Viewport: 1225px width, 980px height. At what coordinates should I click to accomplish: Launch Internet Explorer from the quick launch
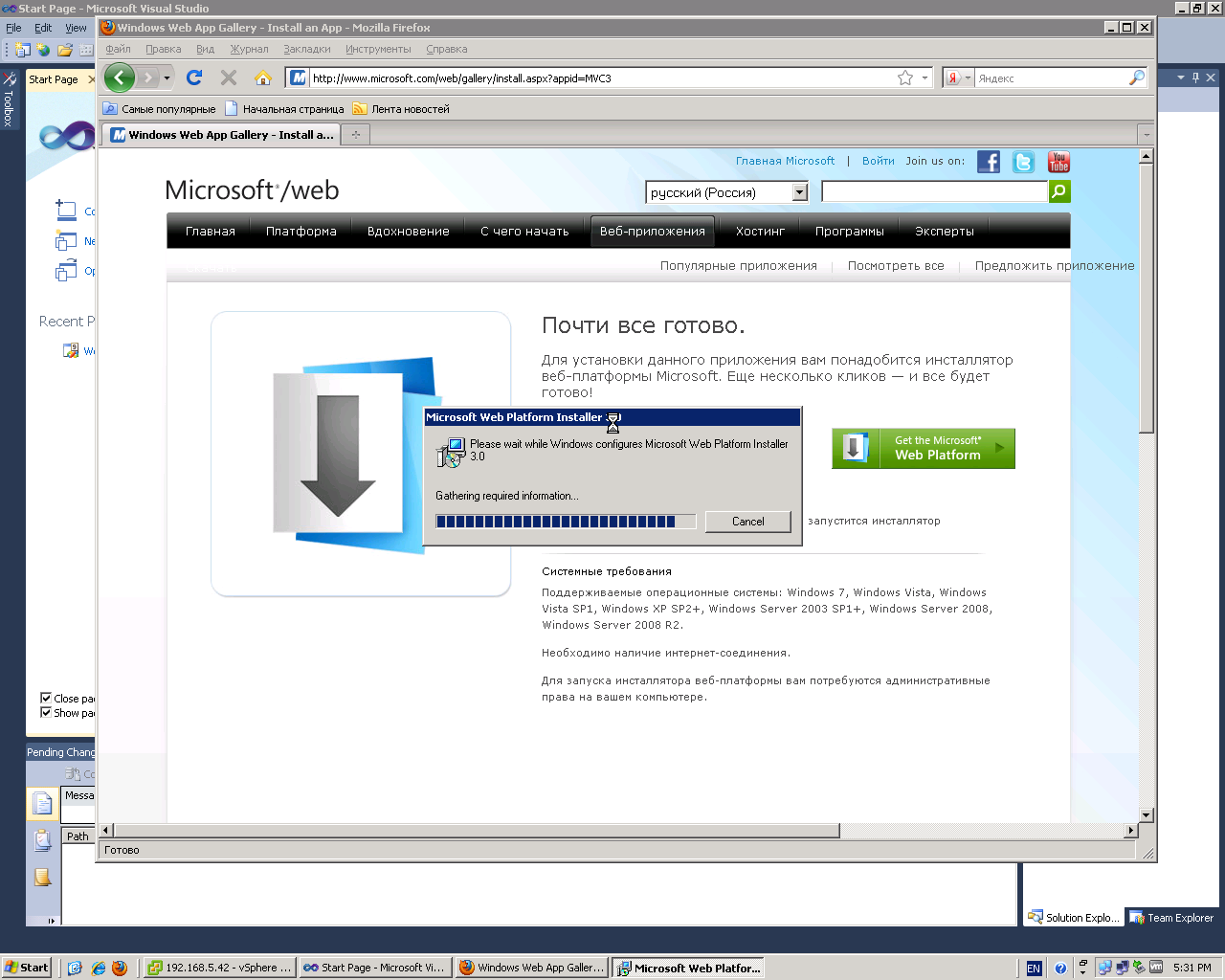(x=98, y=968)
